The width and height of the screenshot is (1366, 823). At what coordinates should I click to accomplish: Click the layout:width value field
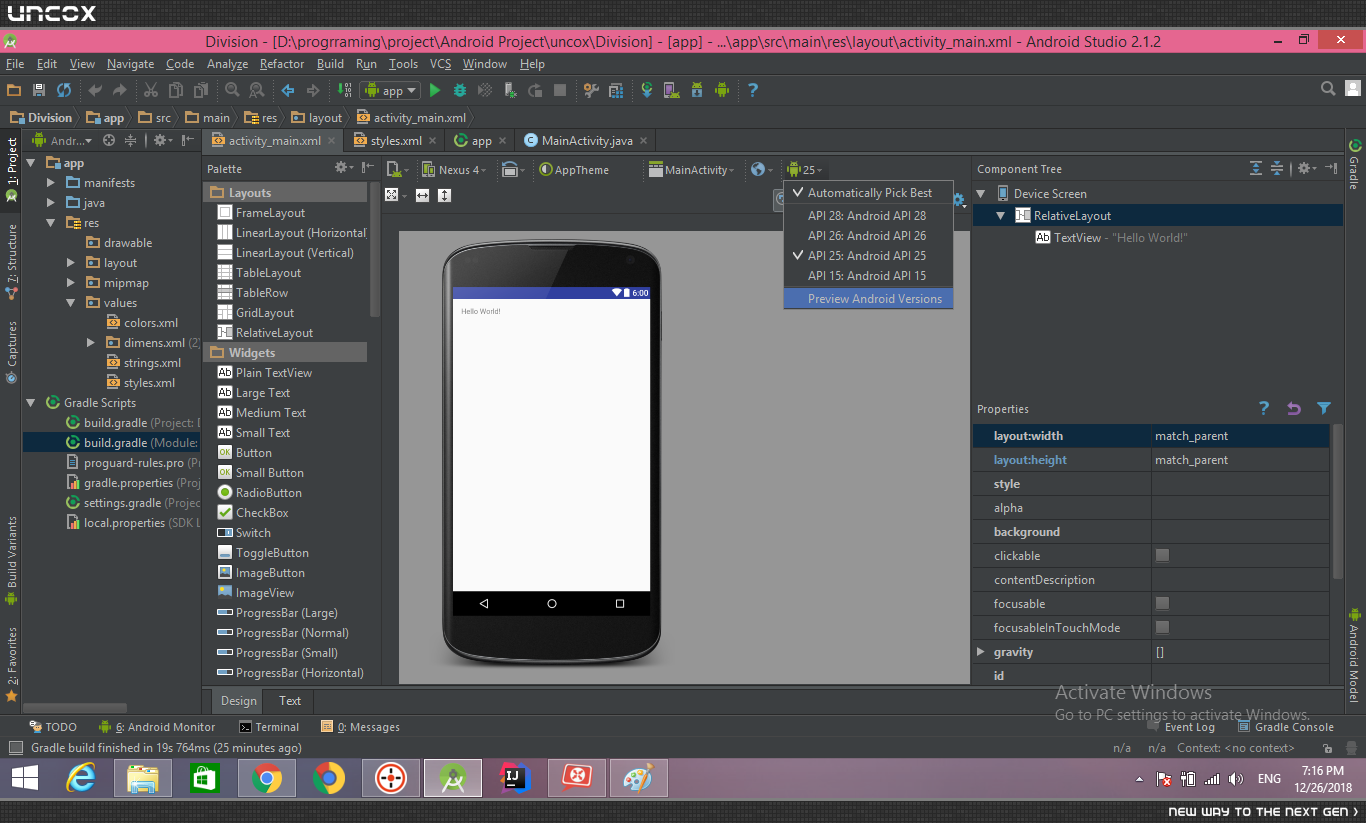coord(1241,436)
